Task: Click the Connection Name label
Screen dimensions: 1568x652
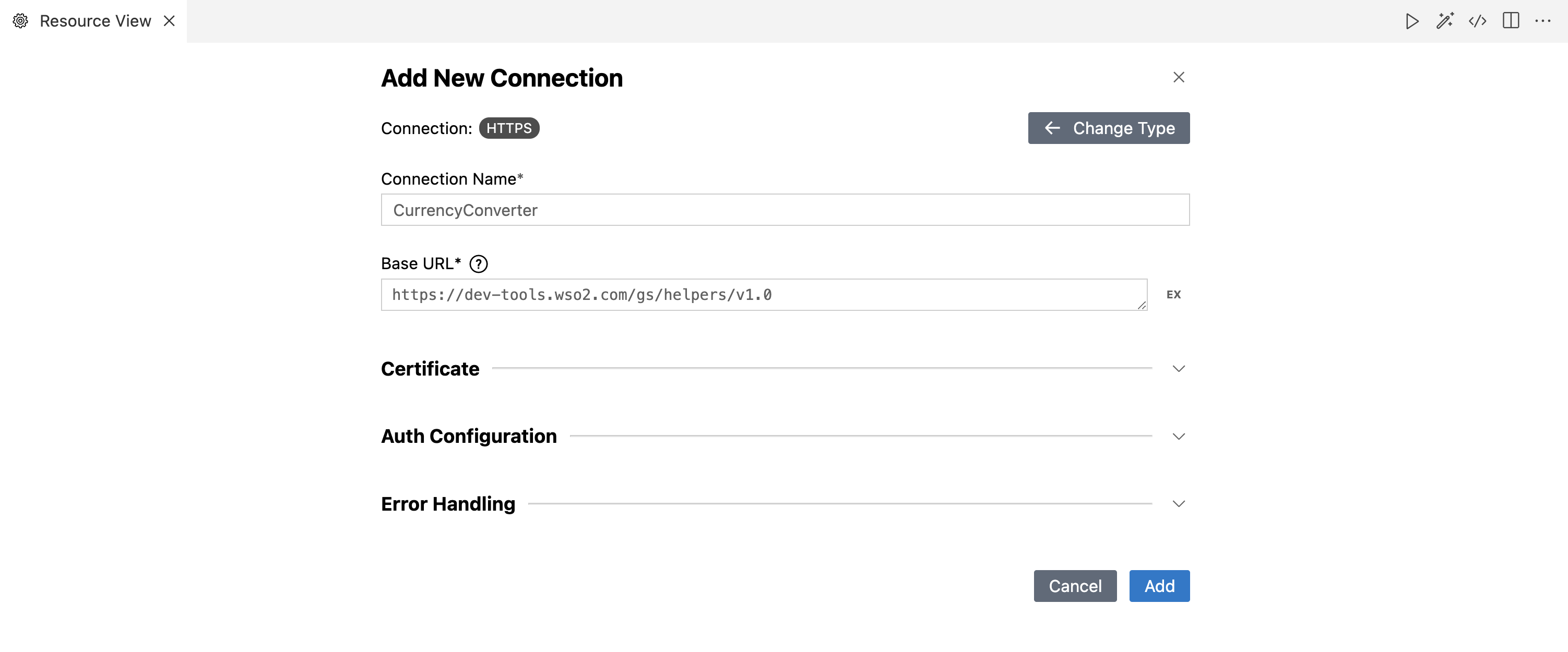Action: tap(452, 179)
